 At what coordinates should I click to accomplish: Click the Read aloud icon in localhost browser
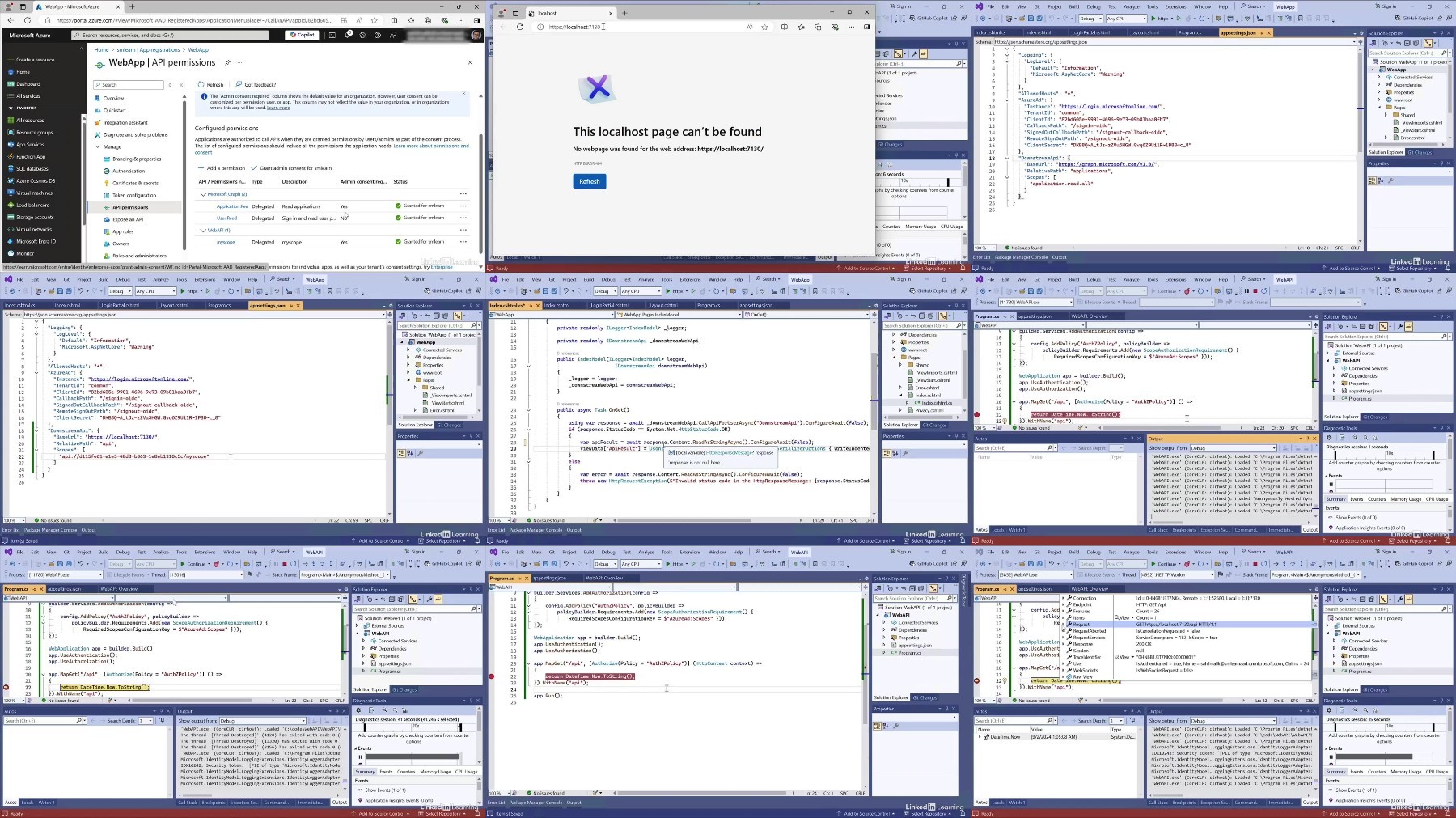click(x=750, y=27)
